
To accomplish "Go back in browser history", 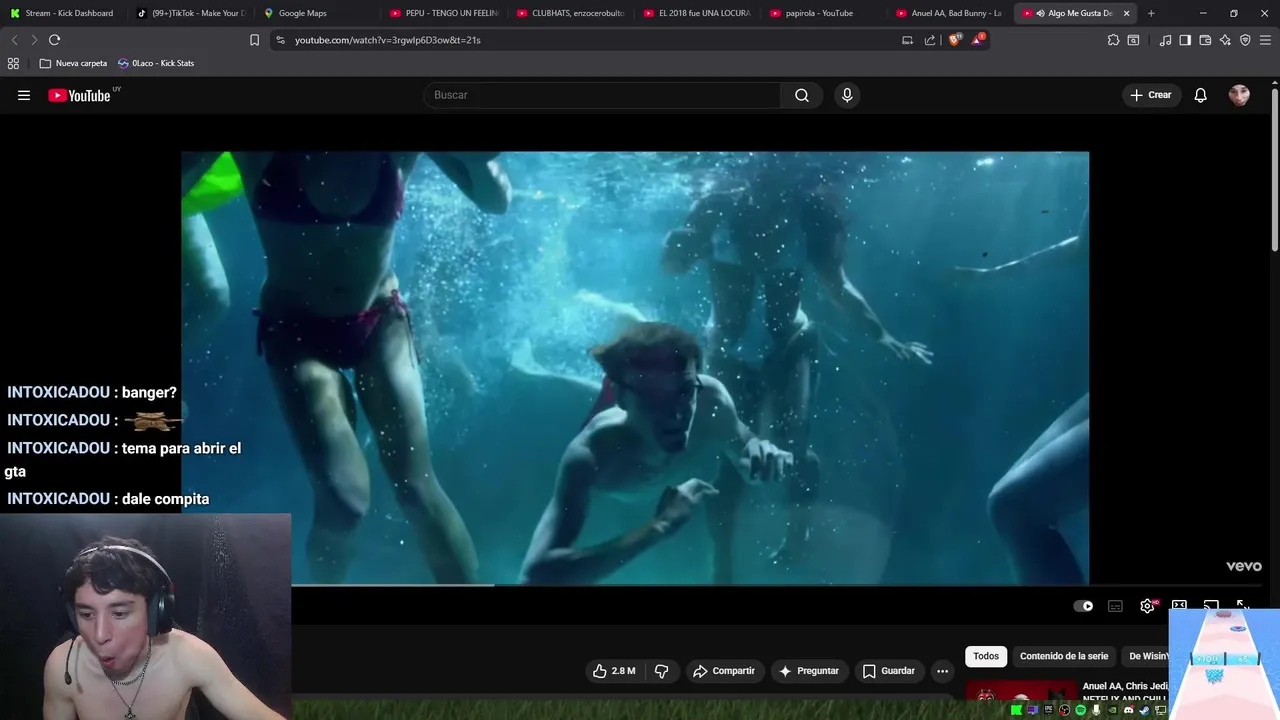I will pos(14,40).
